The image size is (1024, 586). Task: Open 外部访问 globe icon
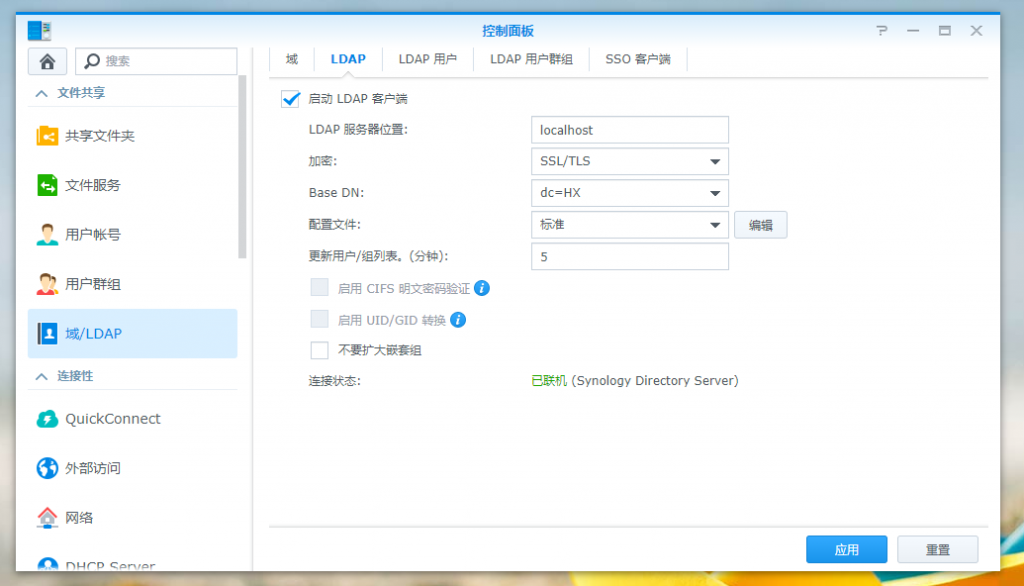click(47, 468)
